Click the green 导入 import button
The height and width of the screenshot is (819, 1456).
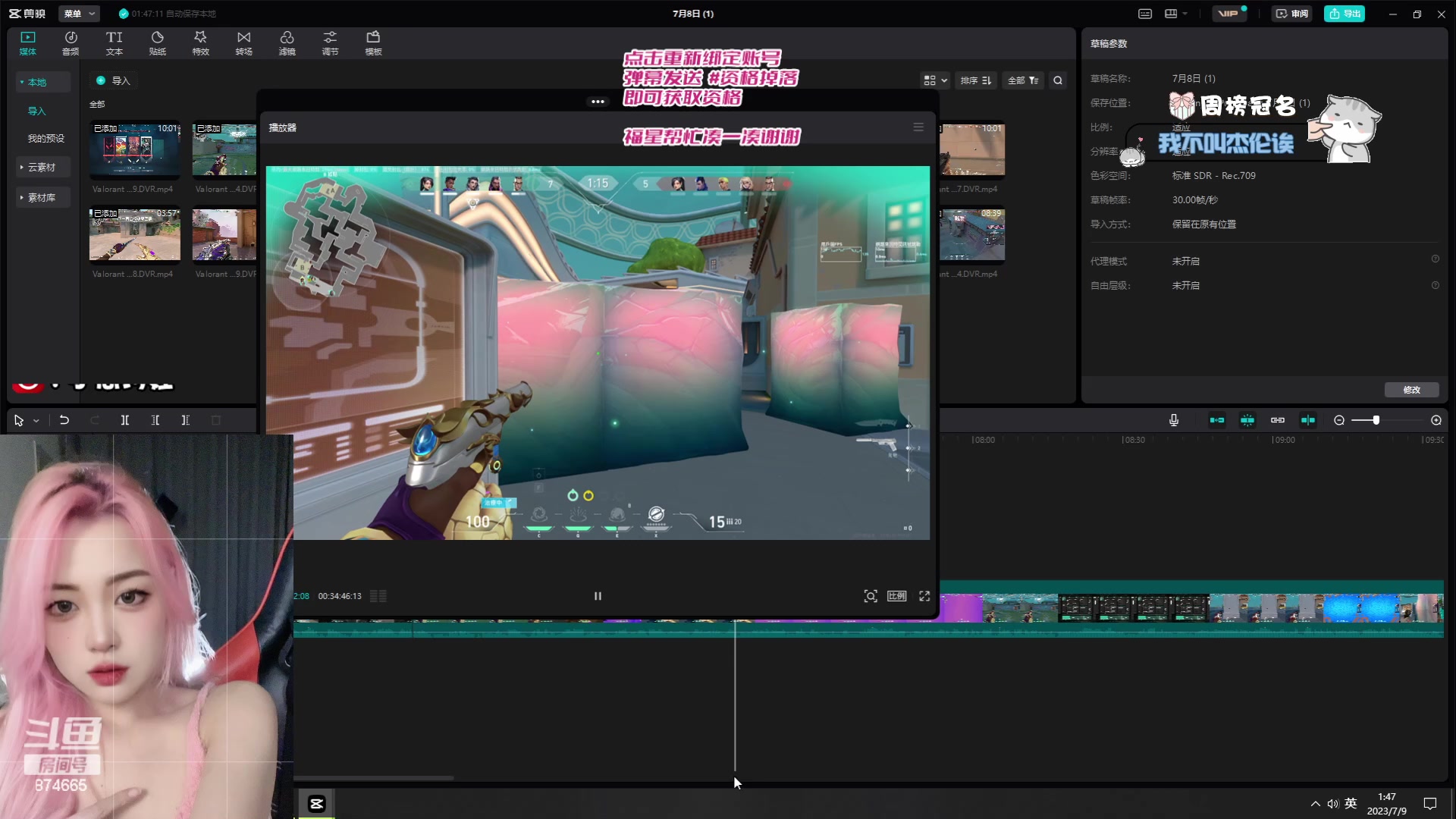point(113,80)
